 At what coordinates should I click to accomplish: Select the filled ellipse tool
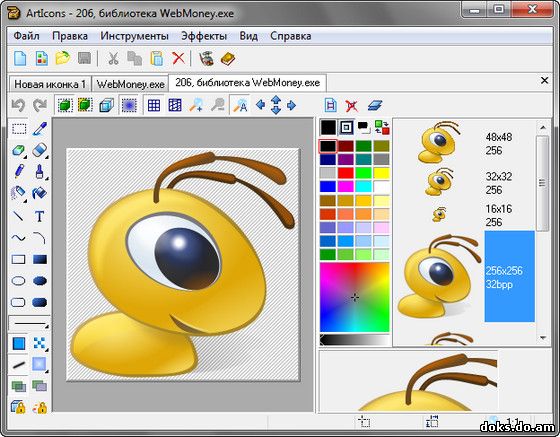point(40,281)
